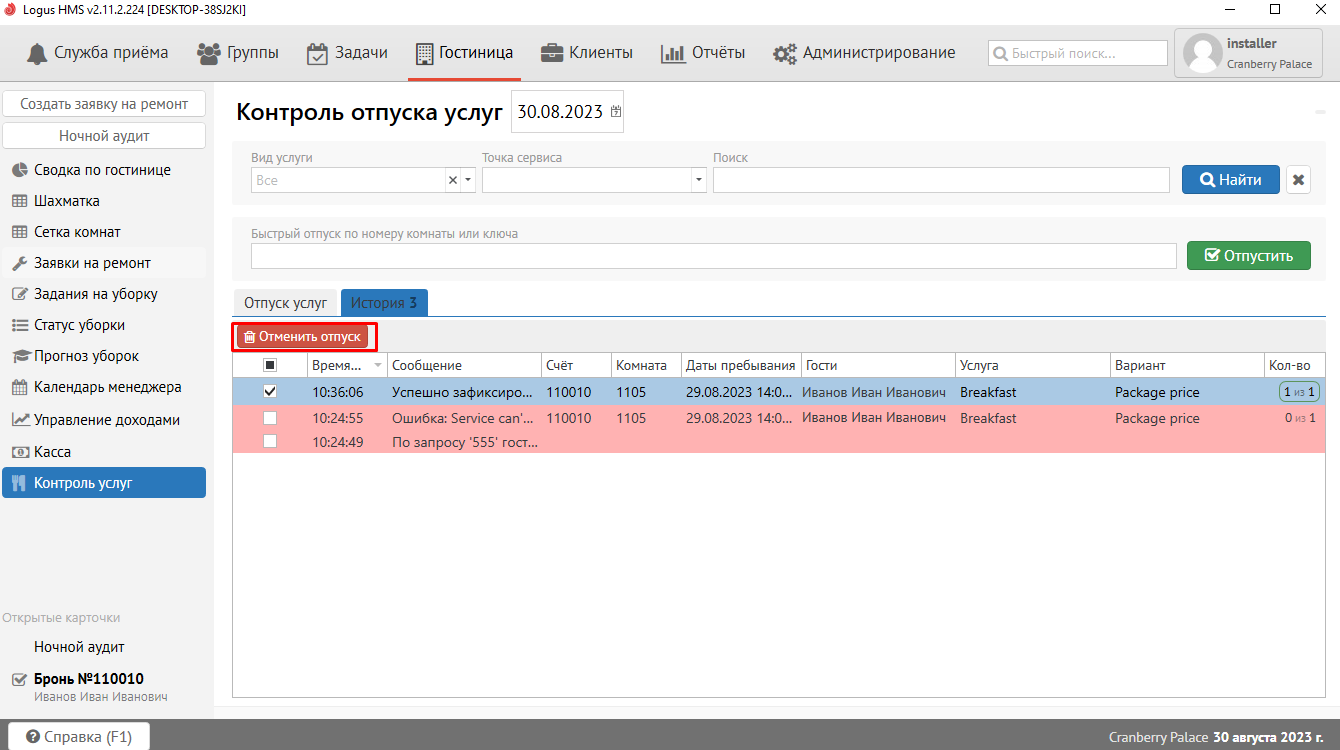
Task: Open the Время column sort arrow
Action: (x=377, y=366)
